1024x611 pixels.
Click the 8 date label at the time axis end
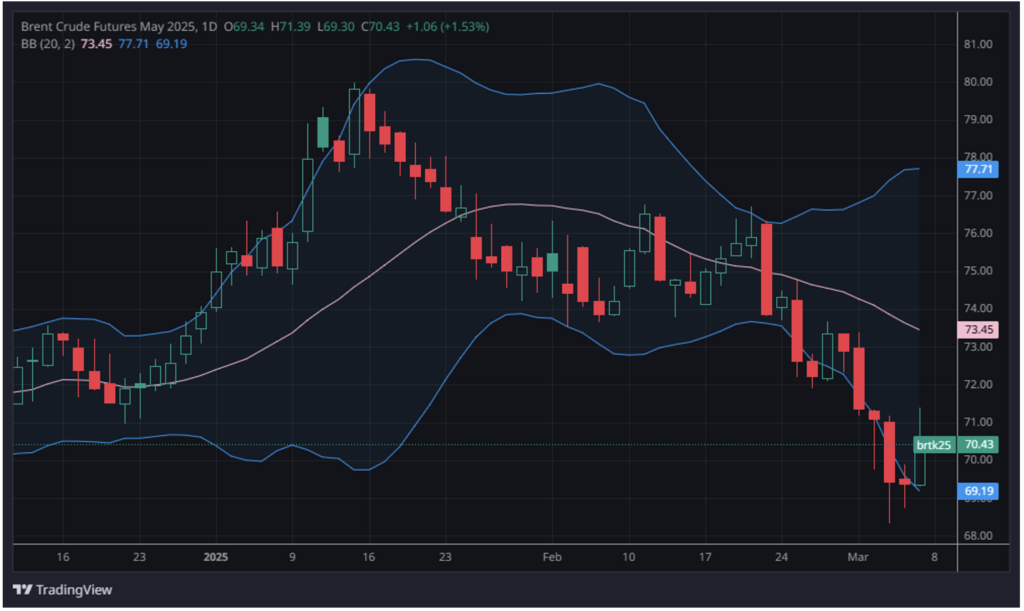(x=934, y=556)
